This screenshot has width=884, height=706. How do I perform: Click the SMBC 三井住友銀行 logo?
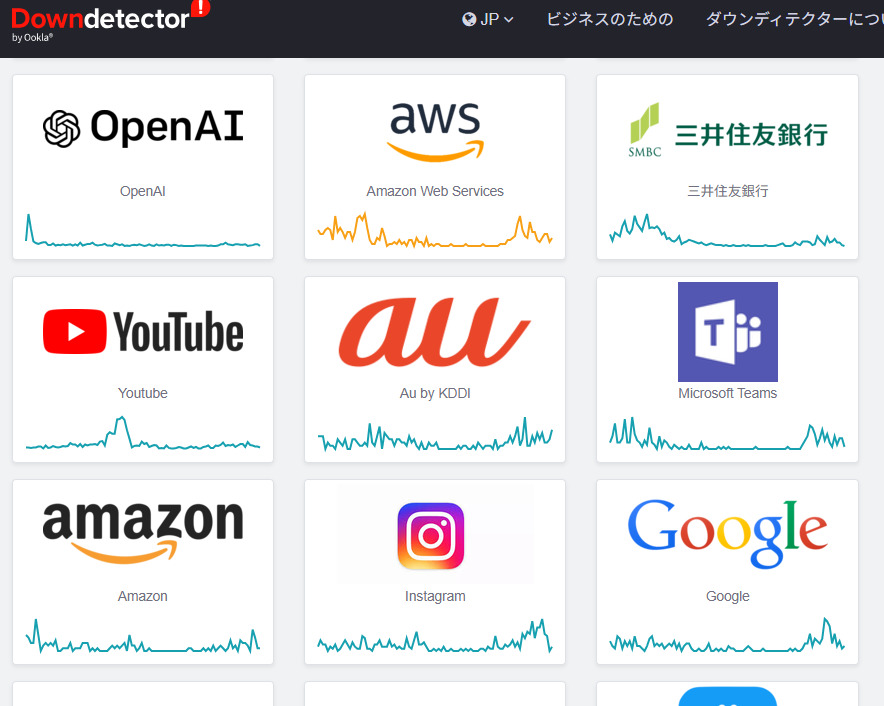[728, 131]
